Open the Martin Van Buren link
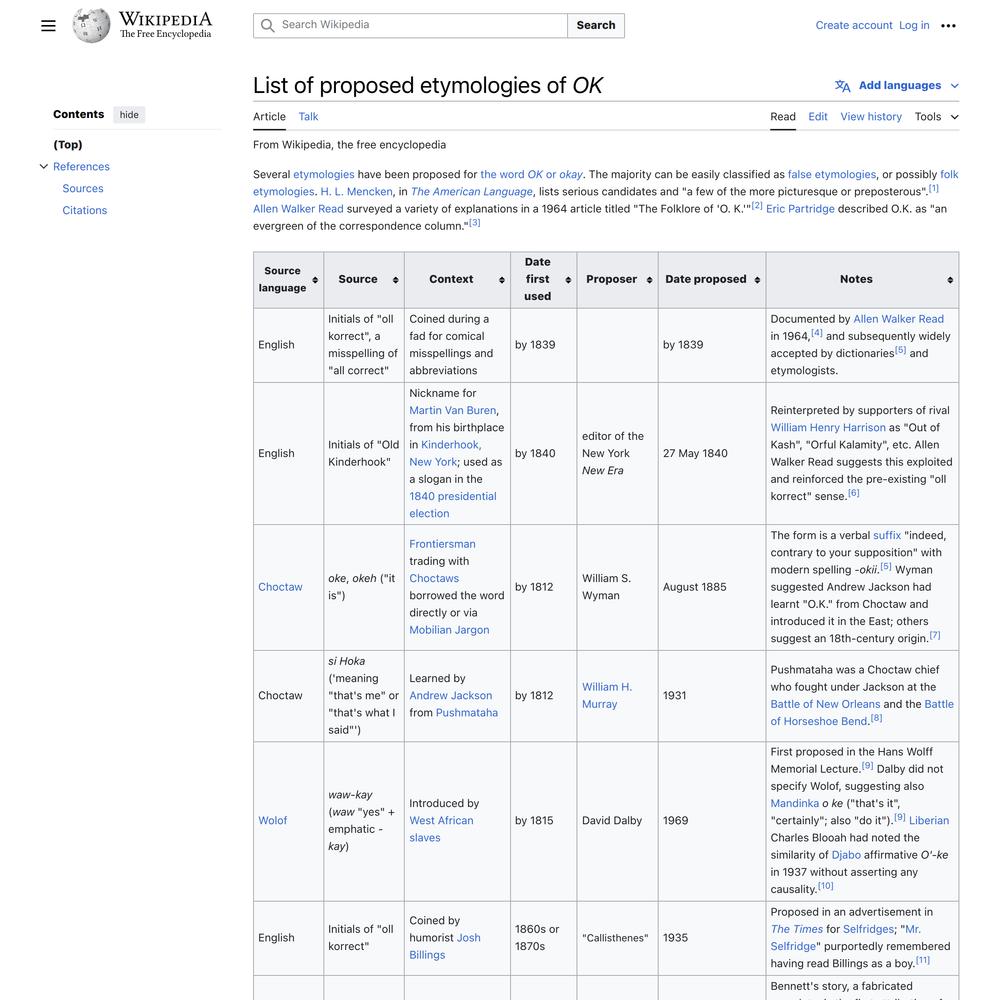 pos(452,411)
